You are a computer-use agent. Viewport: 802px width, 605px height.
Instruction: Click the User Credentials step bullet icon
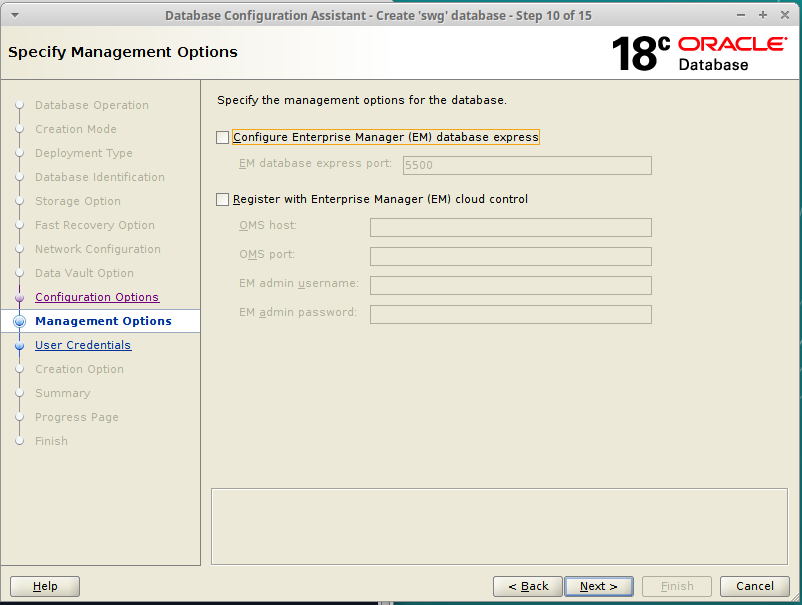point(19,346)
